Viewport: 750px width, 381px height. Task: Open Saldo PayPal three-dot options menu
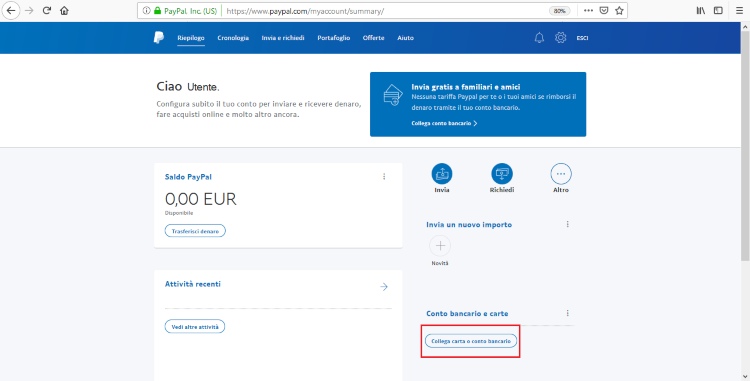pos(384,177)
